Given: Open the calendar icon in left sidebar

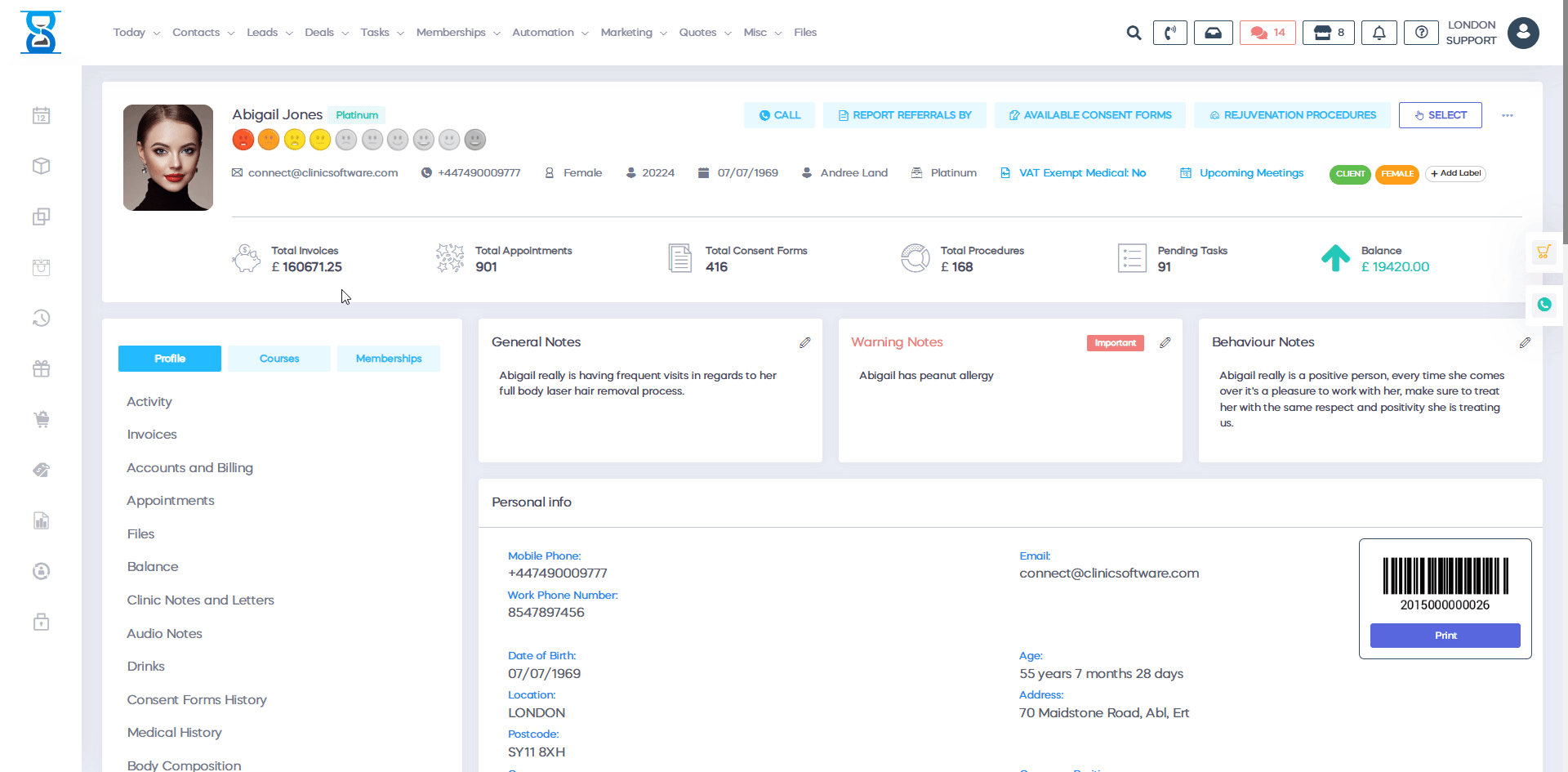Looking at the screenshot, I should coord(41,115).
